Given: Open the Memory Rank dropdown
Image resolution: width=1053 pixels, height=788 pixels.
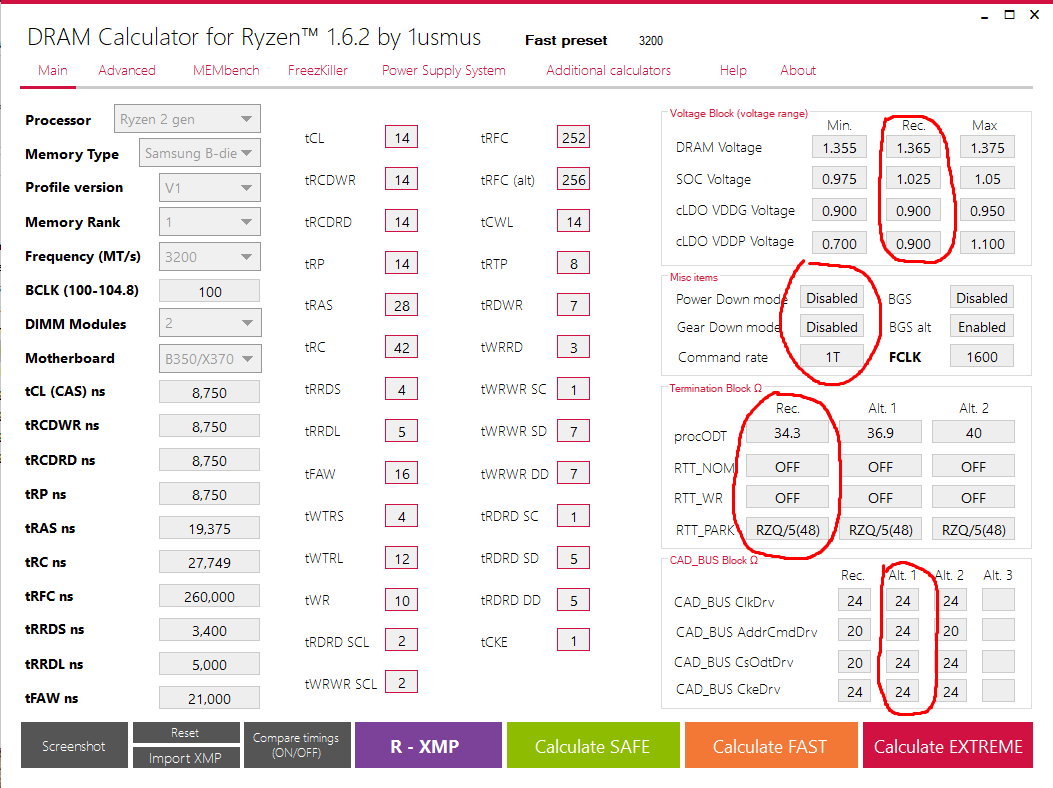Looking at the screenshot, I should tap(210, 222).
